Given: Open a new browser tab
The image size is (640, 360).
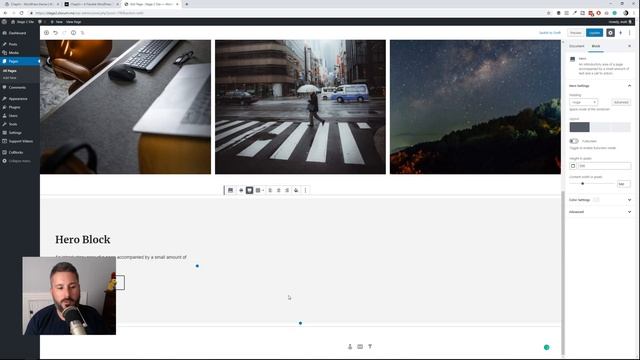Looking at the screenshot, I should (x=187, y=4).
